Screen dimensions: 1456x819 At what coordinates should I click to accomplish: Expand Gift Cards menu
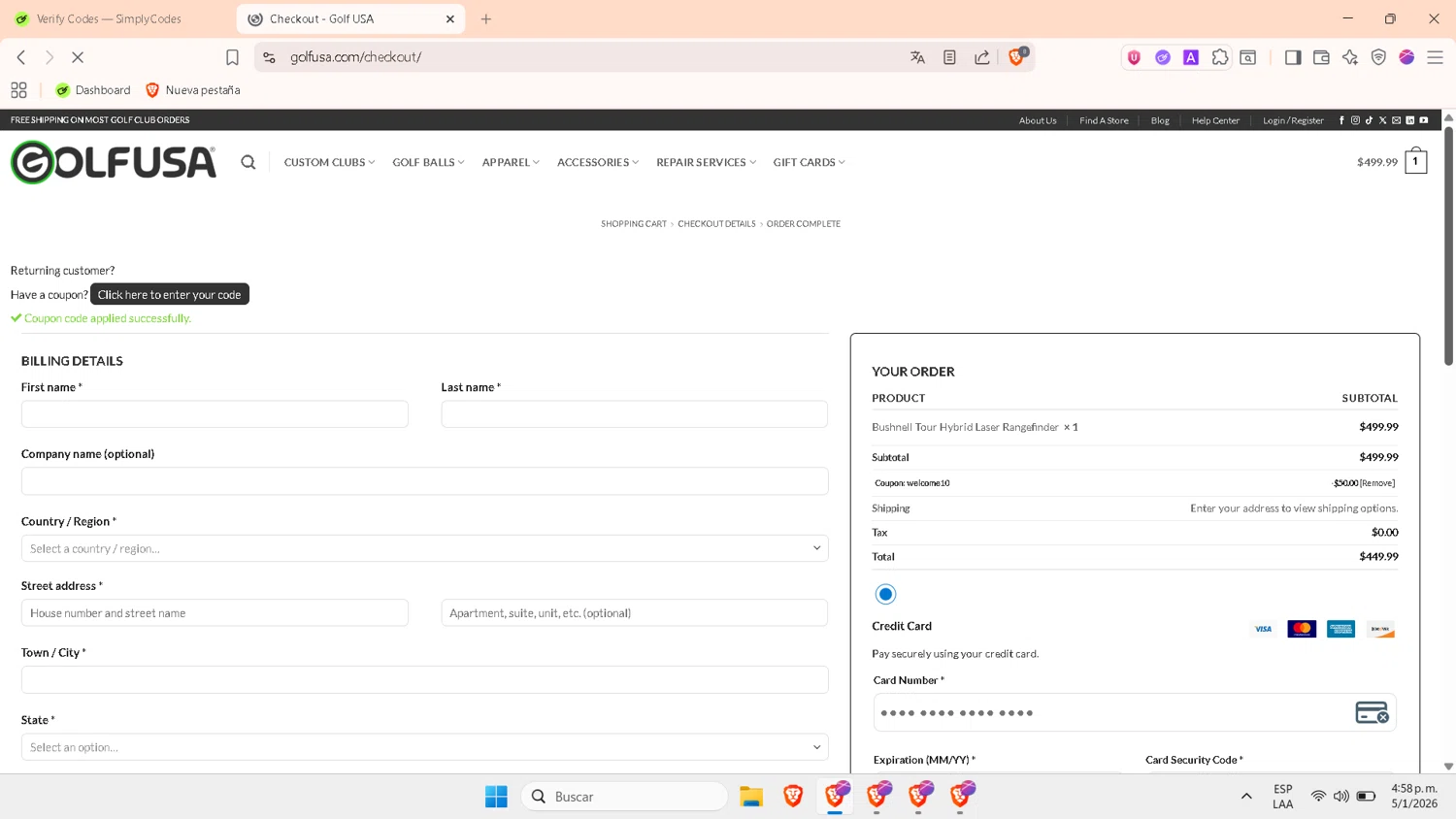(809, 162)
